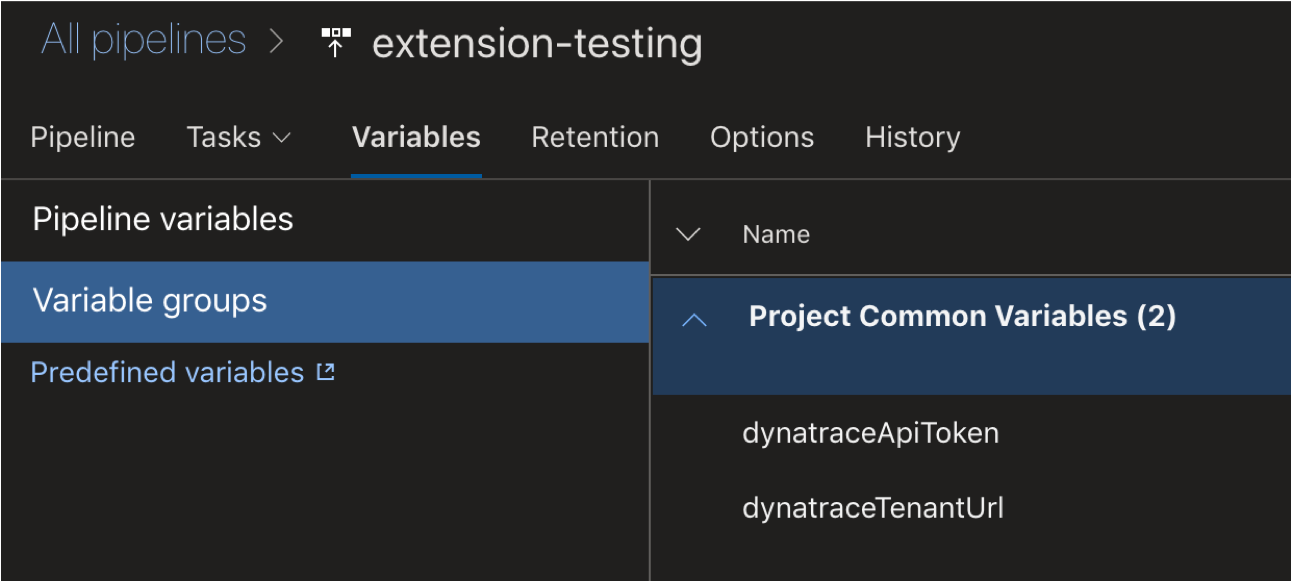Image resolution: width=1291 pixels, height=581 pixels.
Task: Click the release pipeline icon beside extension-testing
Action: coord(336,43)
